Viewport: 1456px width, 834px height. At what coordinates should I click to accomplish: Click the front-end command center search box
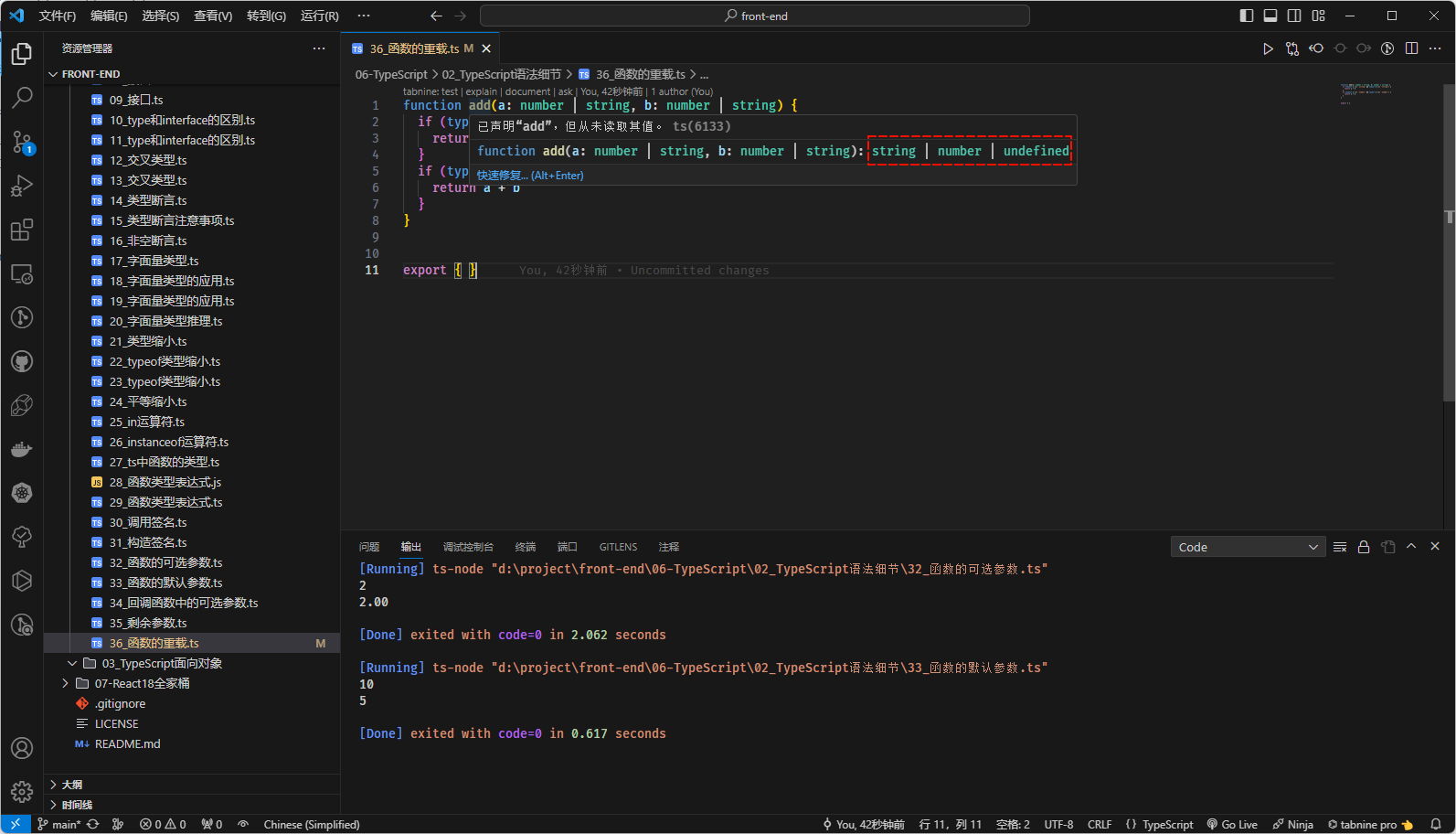[755, 16]
